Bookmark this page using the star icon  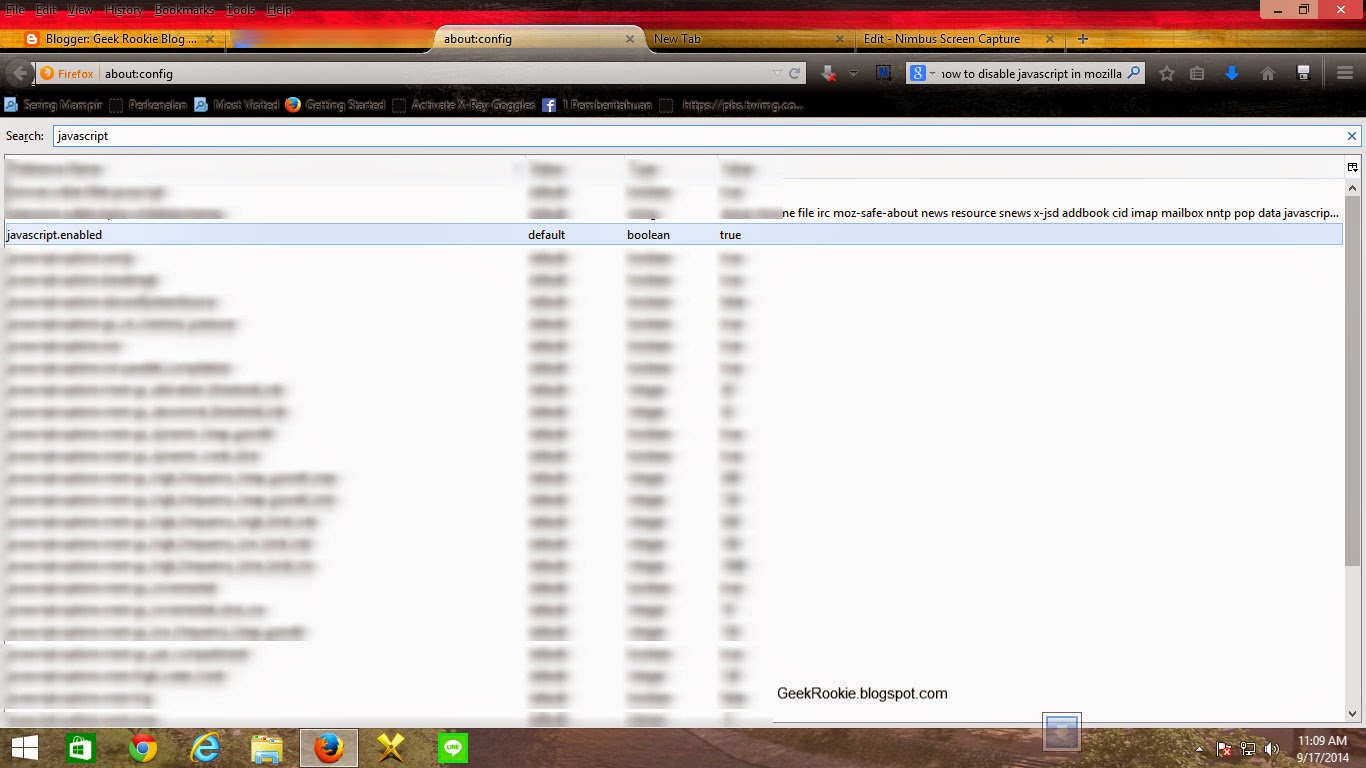click(1167, 73)
